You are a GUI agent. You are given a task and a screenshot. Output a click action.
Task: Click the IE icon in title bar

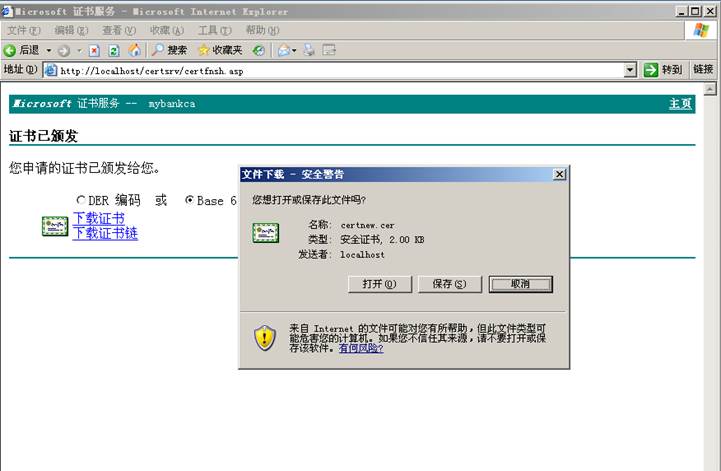point(7,11)
